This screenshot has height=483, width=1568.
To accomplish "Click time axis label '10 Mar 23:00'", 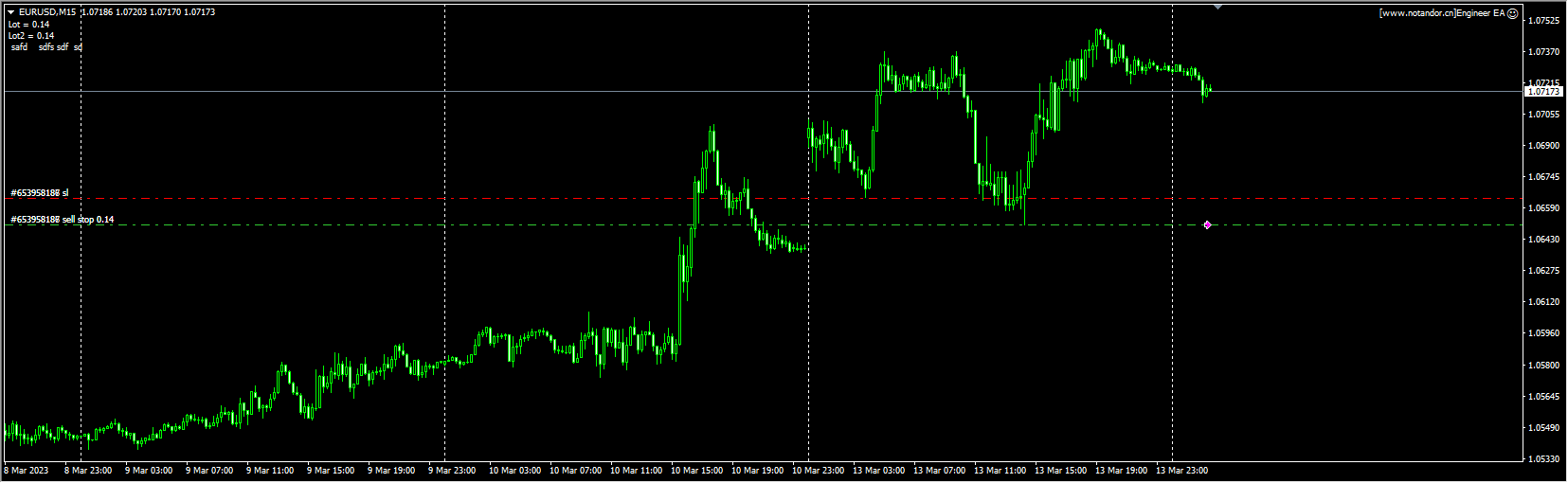I will 819,471.
